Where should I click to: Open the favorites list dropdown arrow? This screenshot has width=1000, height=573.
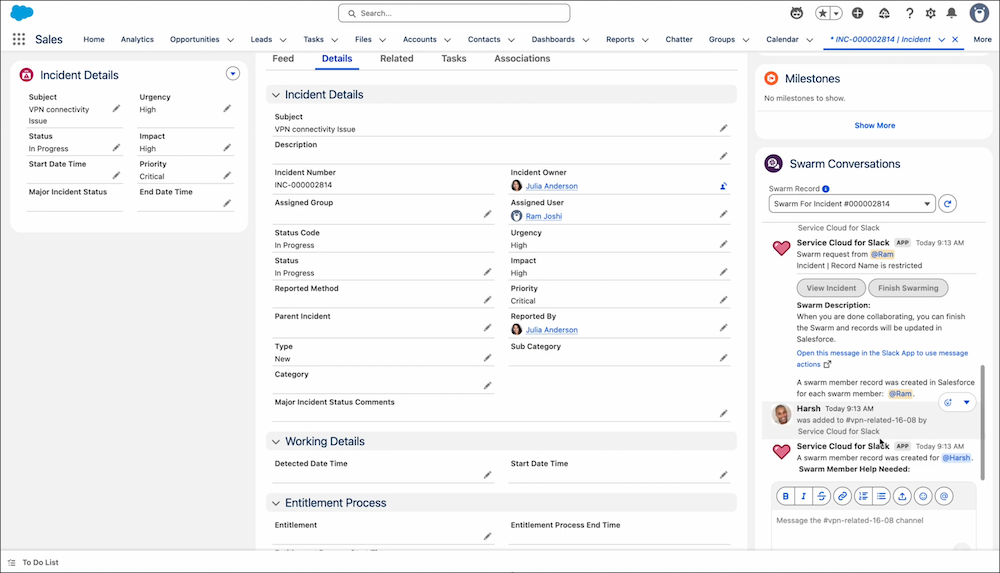click(x=836, y=13)
